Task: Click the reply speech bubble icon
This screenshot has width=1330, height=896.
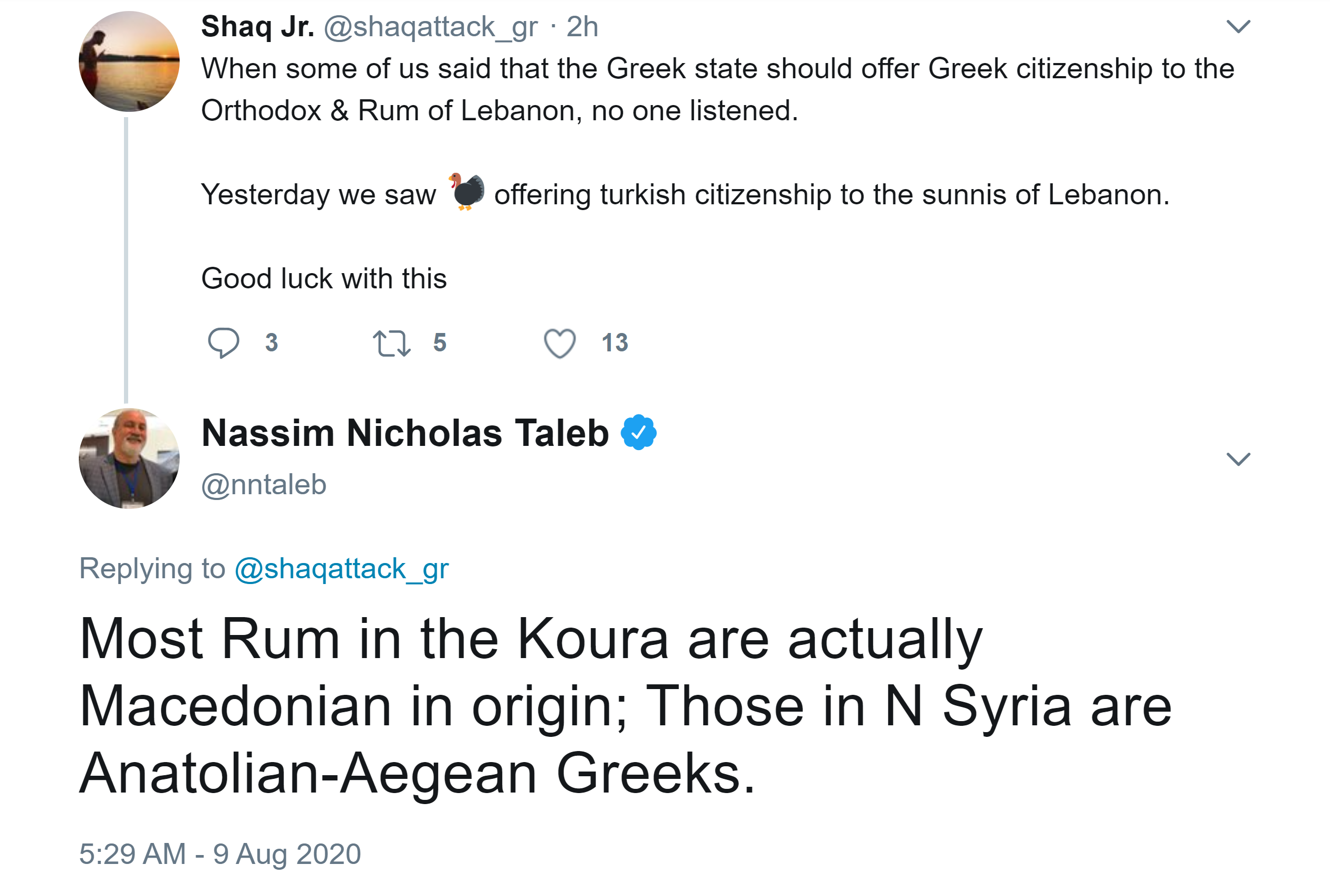Action: click(223, 342)
